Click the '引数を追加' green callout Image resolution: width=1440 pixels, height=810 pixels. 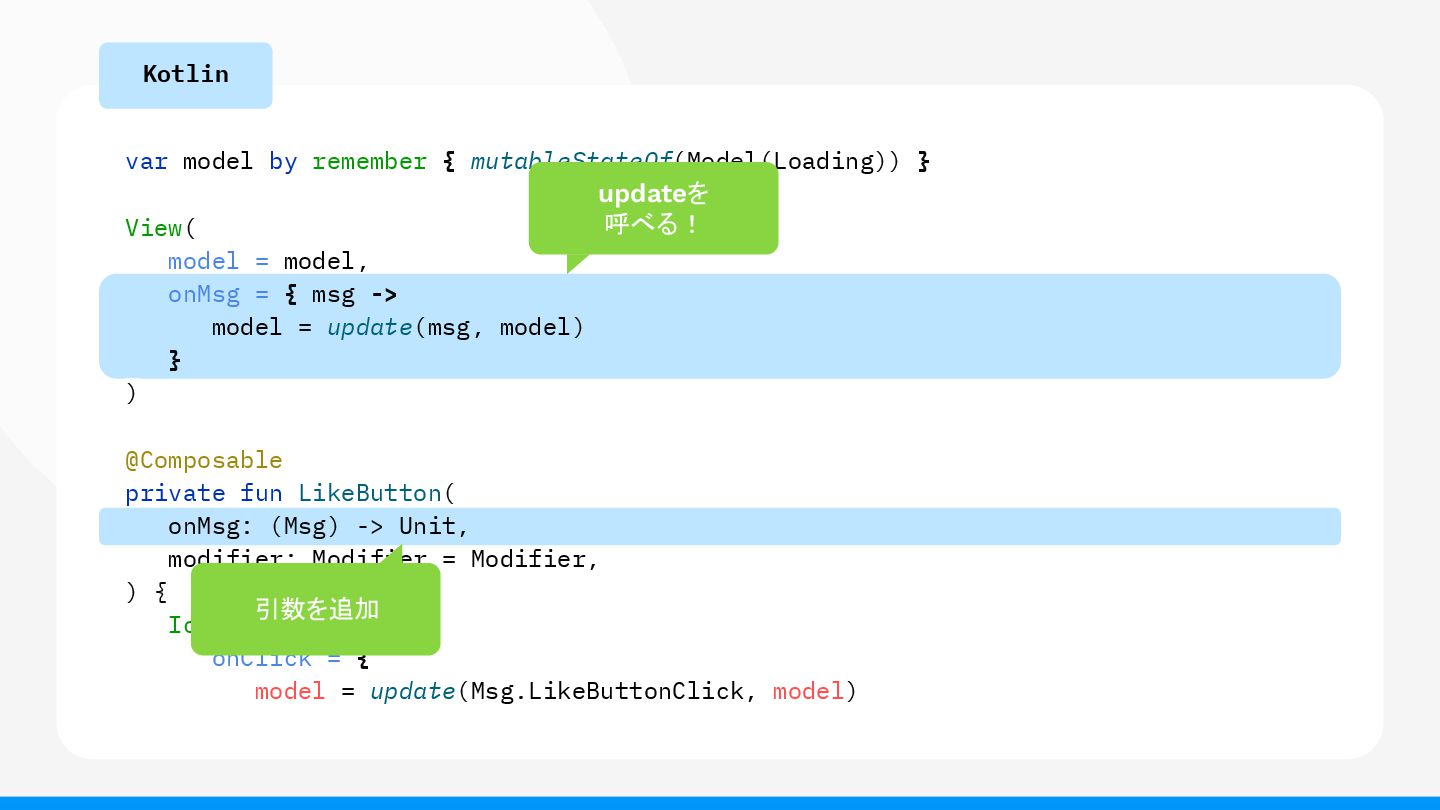click(x=316, y=609)
